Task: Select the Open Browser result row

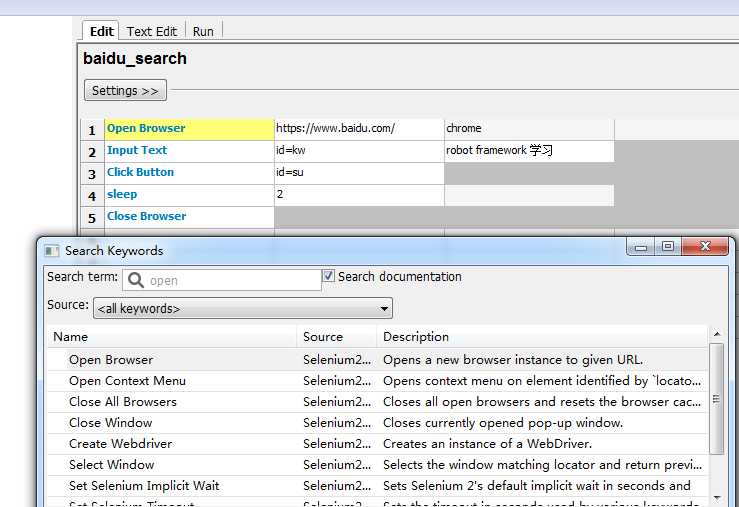Action: [377, 360]
